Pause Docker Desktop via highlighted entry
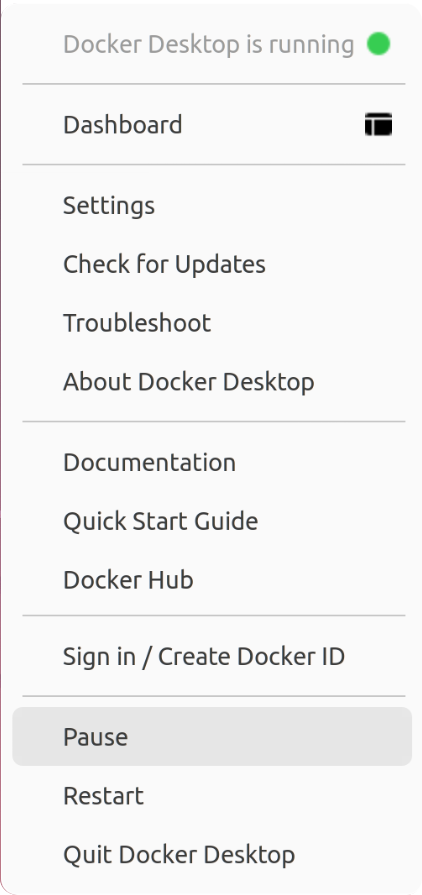This screenshot has height=895, width=422. (212, 736)
